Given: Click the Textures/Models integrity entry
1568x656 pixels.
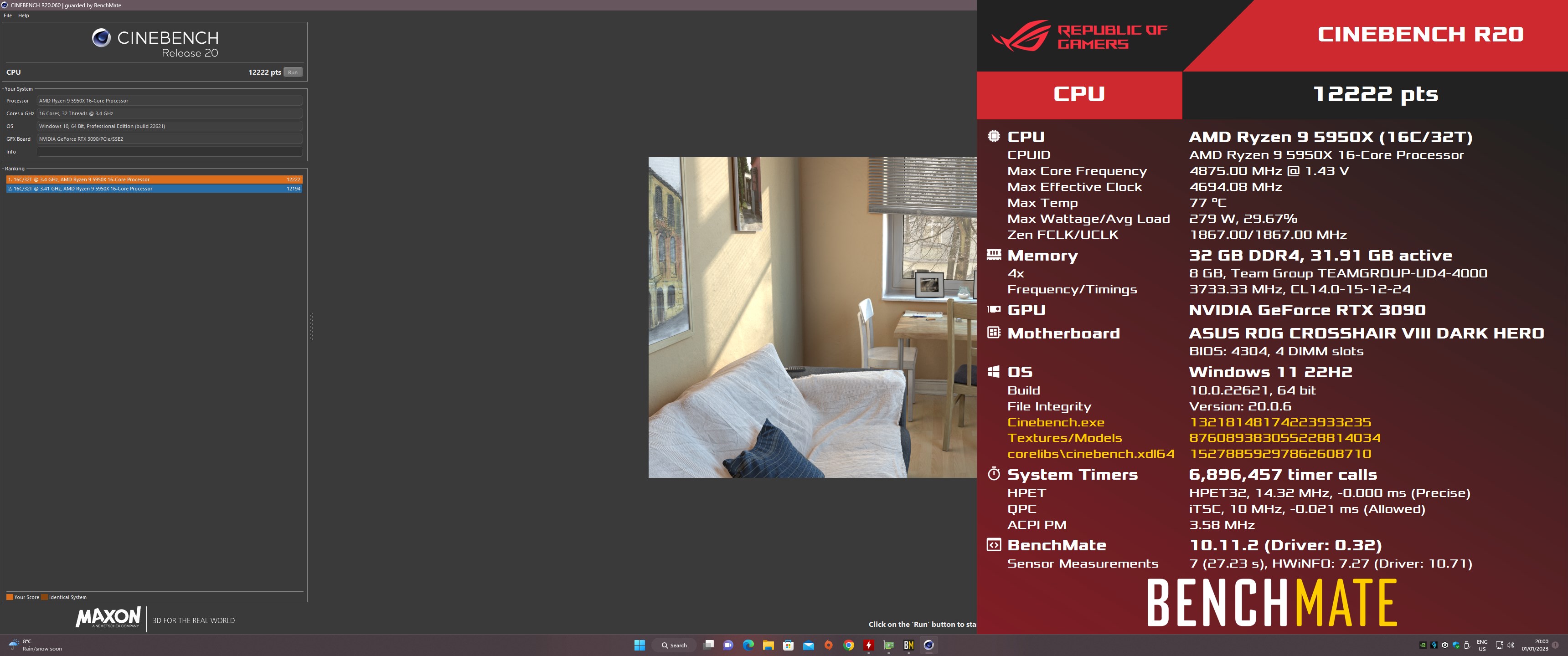Looking at the screenshot, I should tap(1065, 437).
